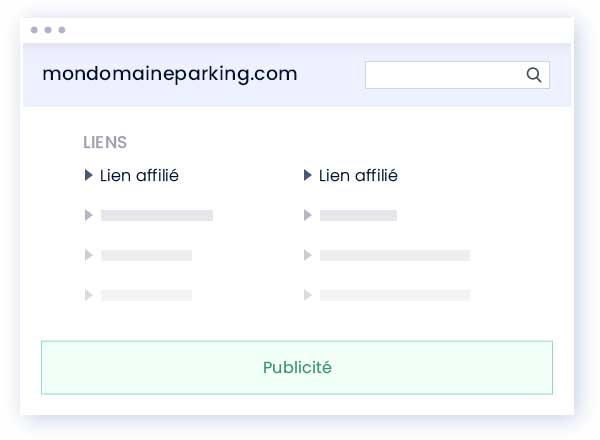Select second-row placeholder link in left column
The image size is (600, 440).
[x=157, y=215]
